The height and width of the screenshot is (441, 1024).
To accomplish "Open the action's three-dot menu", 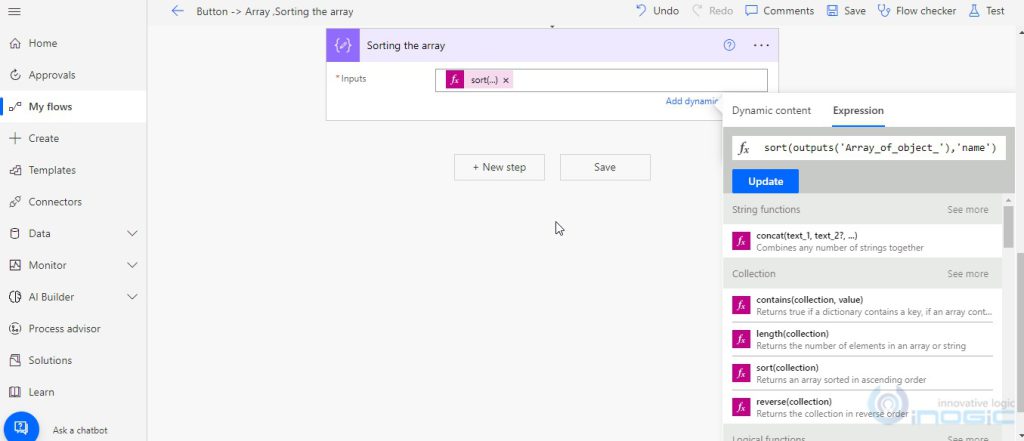I will pyautogui.click(x=761, y=46).
